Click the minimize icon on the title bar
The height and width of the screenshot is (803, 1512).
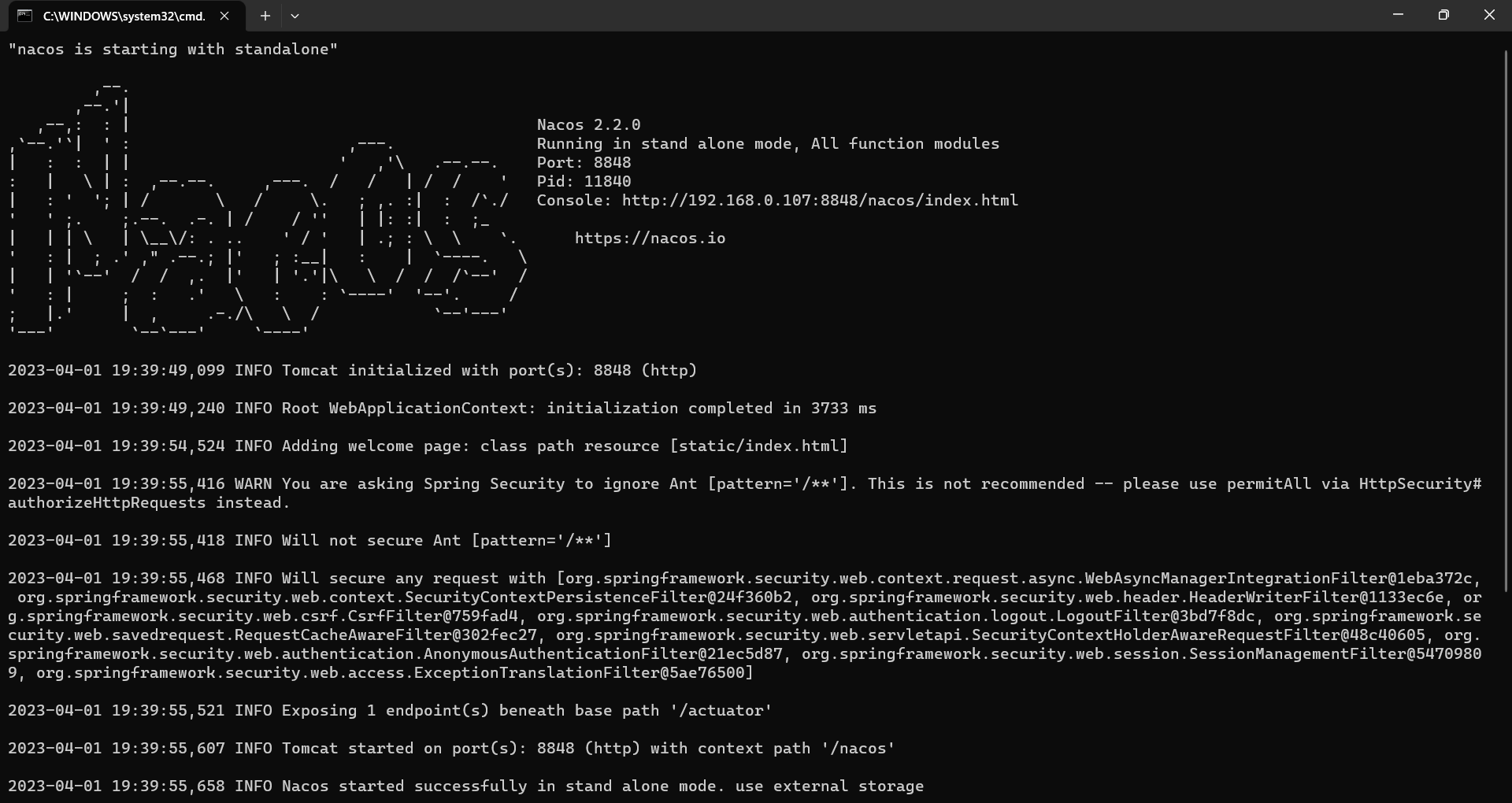pos(1398,14)
